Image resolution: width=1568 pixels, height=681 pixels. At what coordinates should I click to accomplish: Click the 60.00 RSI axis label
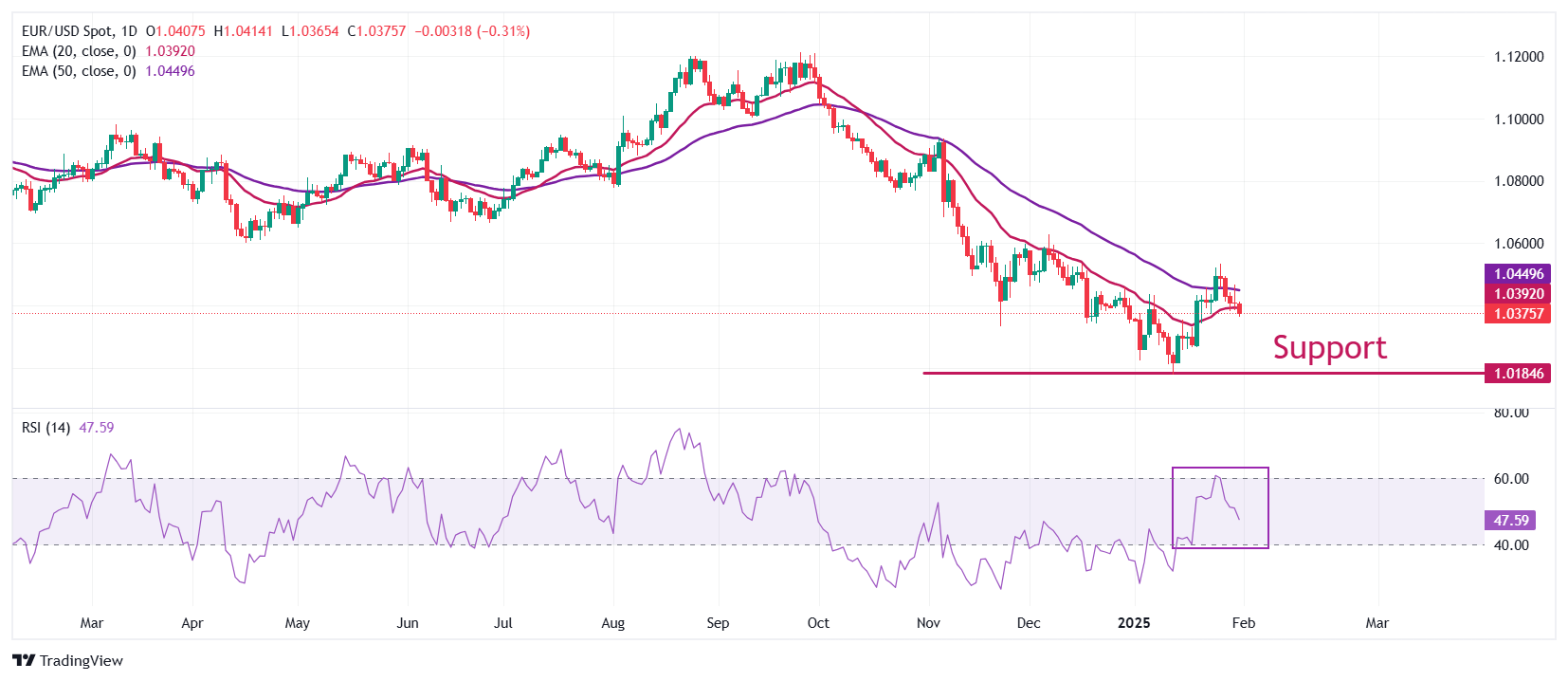point(1511,479)
